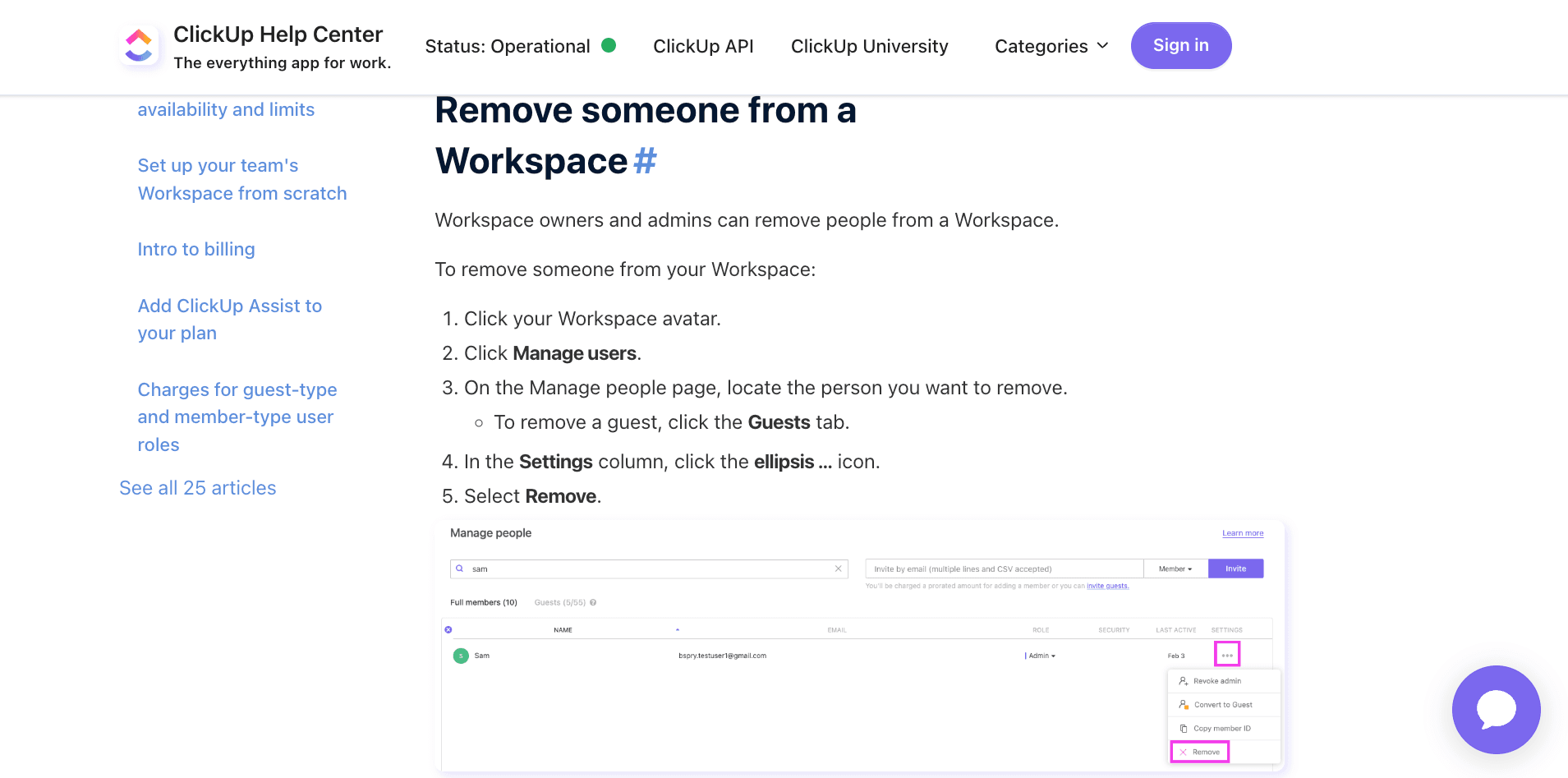Open the Intro to billing article

tap(196, 249)
